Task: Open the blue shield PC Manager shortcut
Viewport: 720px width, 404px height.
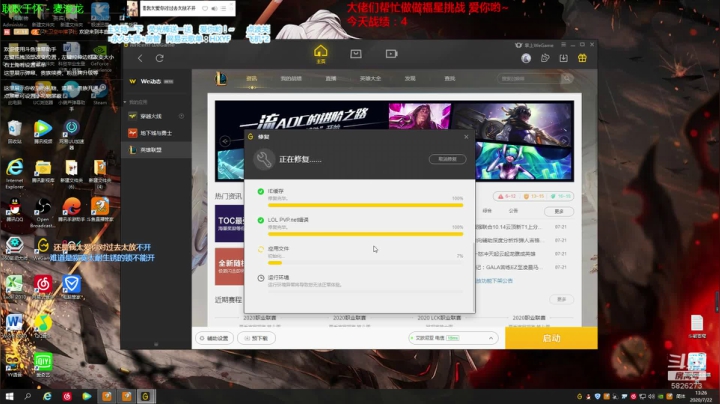Action: [71, 287]
